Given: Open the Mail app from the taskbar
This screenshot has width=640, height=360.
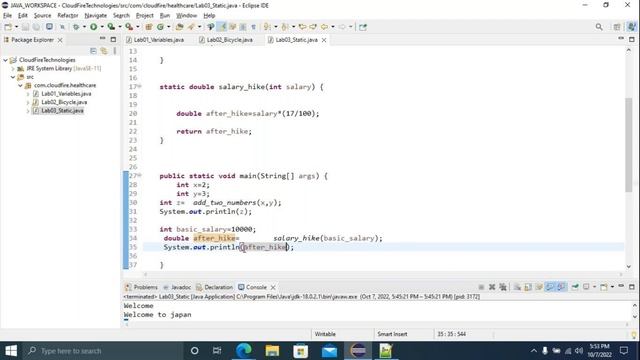Looking at the screenshot, I should point(329,351).
